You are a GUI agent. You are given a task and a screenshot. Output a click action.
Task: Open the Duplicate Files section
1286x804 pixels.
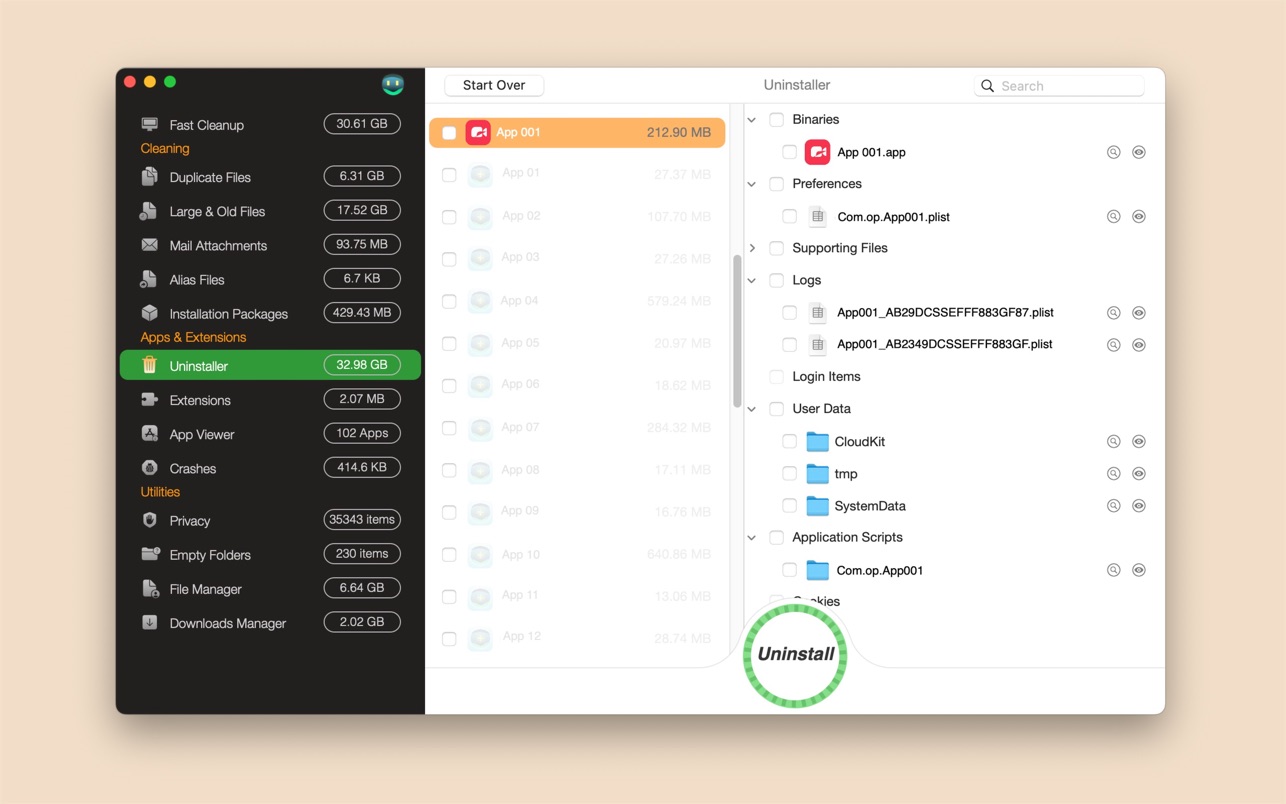[210, 177]
